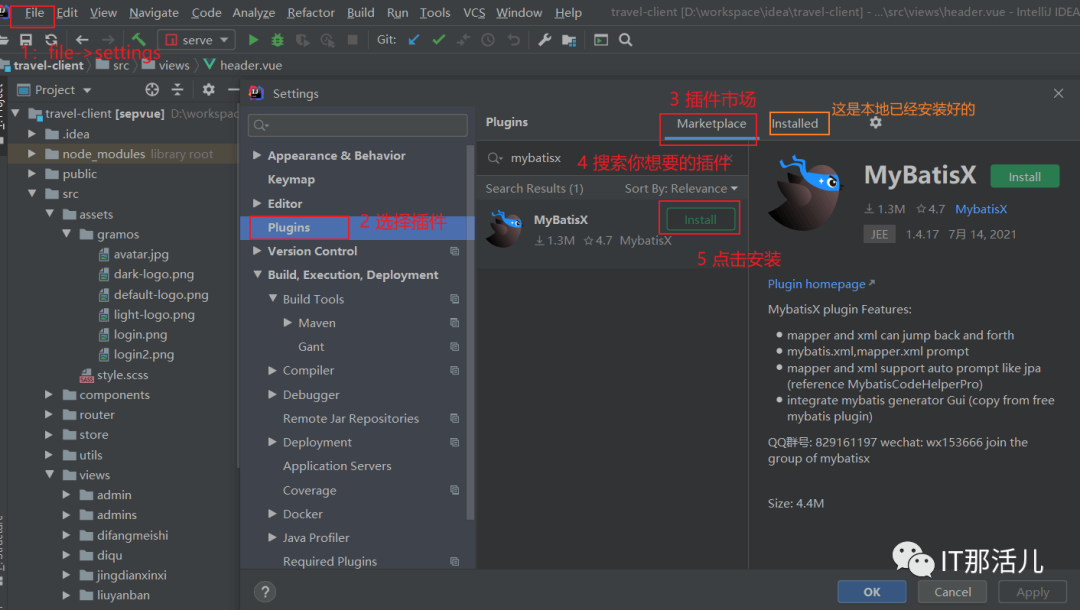This screenshot has width=1080, height=610.
Task: Start debugging with the bug icon
Action: point(278,40)
